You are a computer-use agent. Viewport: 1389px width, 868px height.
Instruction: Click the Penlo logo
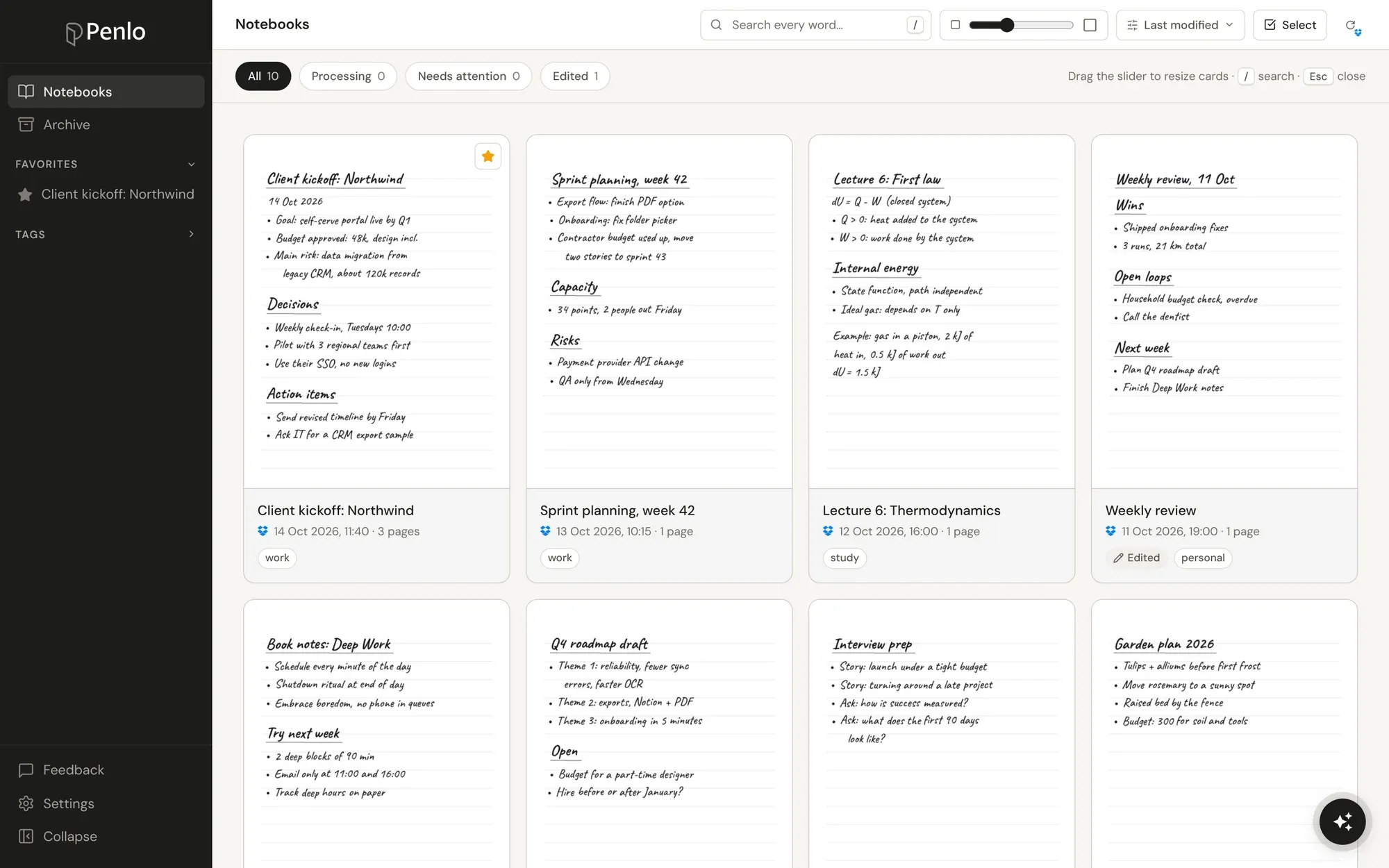pyautogui.click(x=106, y=32)
